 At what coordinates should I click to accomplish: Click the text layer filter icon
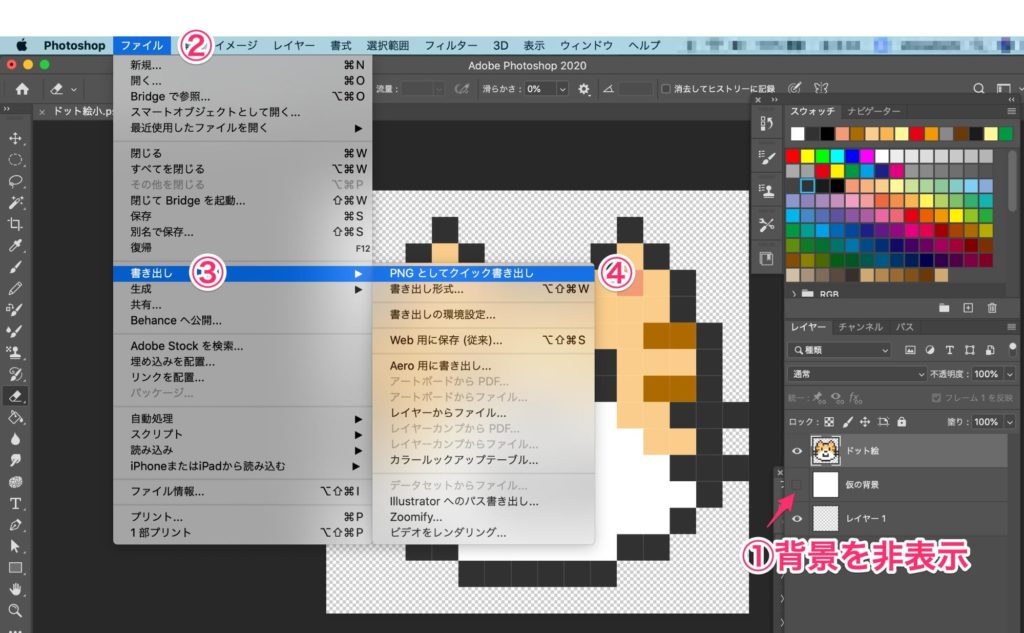point(950,350)
